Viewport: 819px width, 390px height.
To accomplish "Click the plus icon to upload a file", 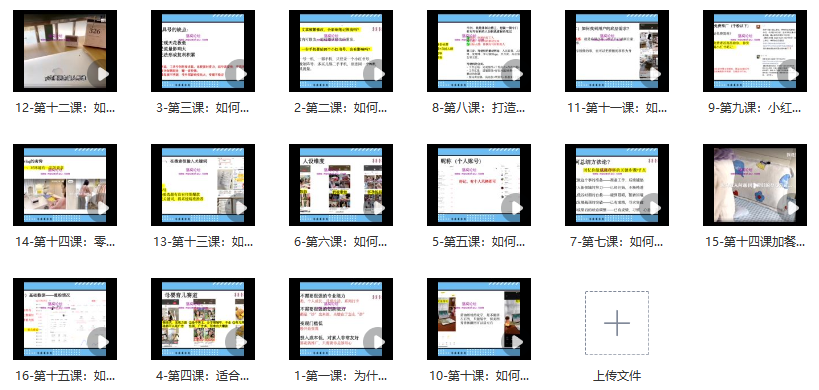I will pyautogui.click(x=617, y=323).
